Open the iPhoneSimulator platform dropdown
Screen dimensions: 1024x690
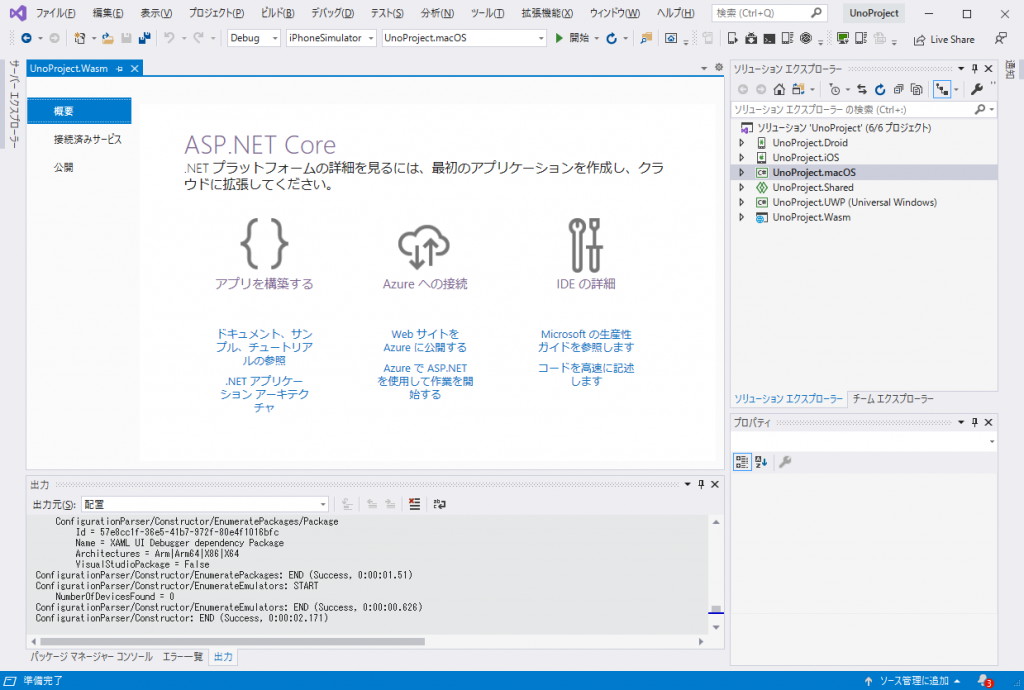331,38
